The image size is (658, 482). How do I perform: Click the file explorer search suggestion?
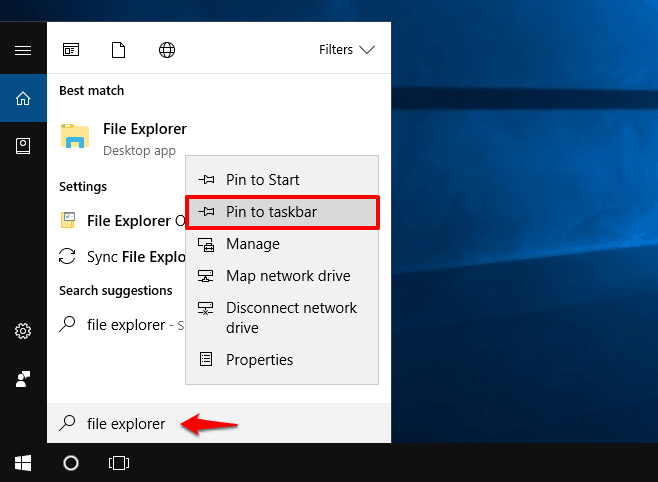tap(120, 324)
